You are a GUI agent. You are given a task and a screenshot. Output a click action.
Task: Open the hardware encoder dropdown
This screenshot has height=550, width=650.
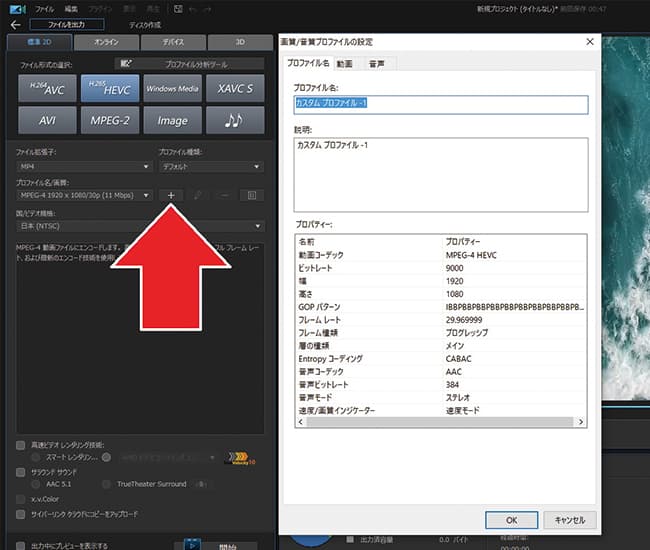click(x=167, y=458)
